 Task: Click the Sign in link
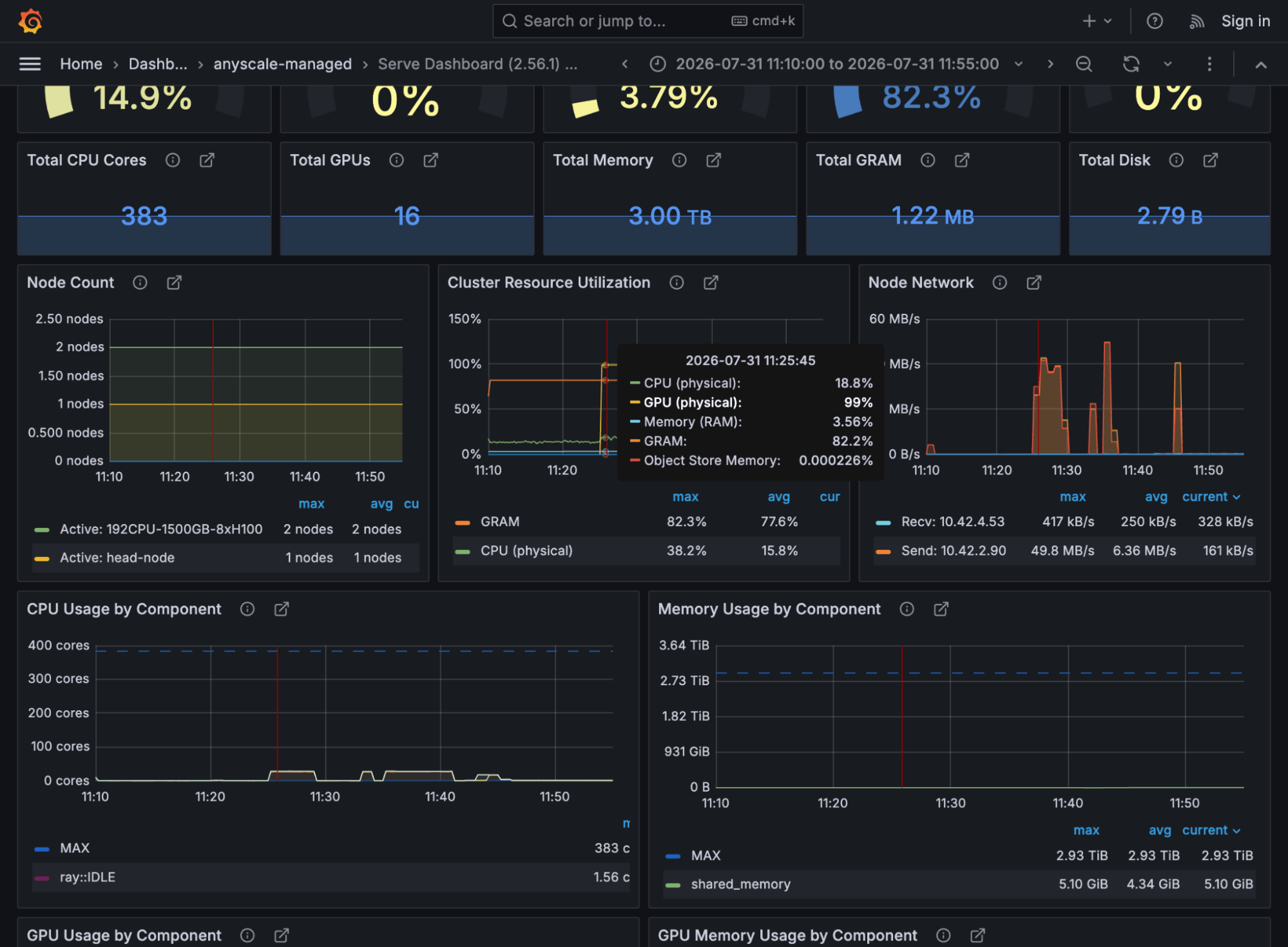(1245, 21)
